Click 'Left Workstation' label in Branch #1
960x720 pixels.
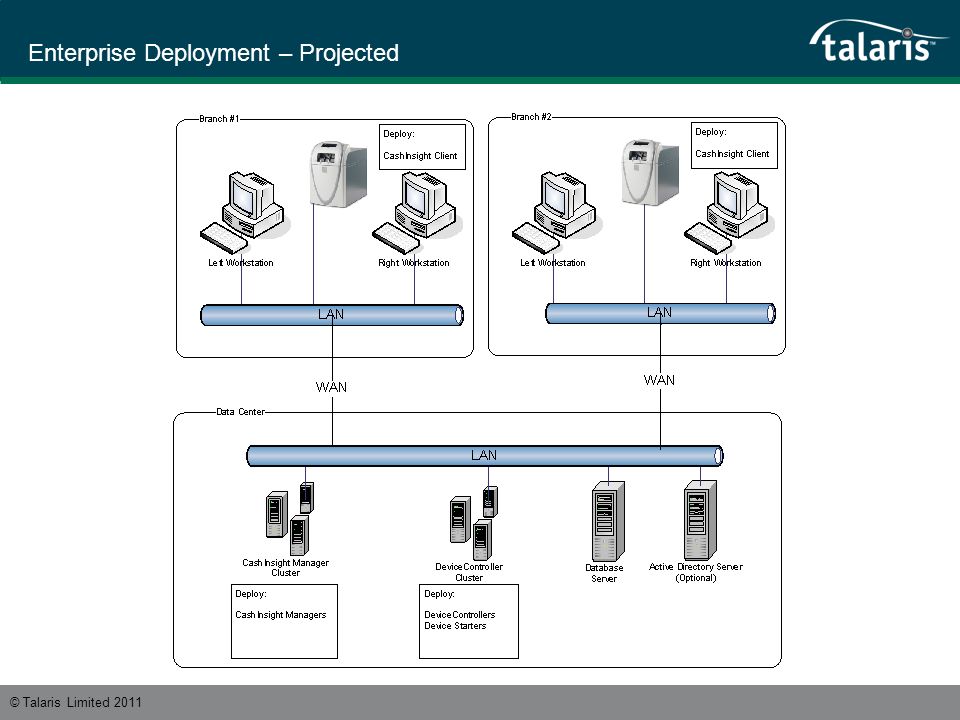click(241, 263)
